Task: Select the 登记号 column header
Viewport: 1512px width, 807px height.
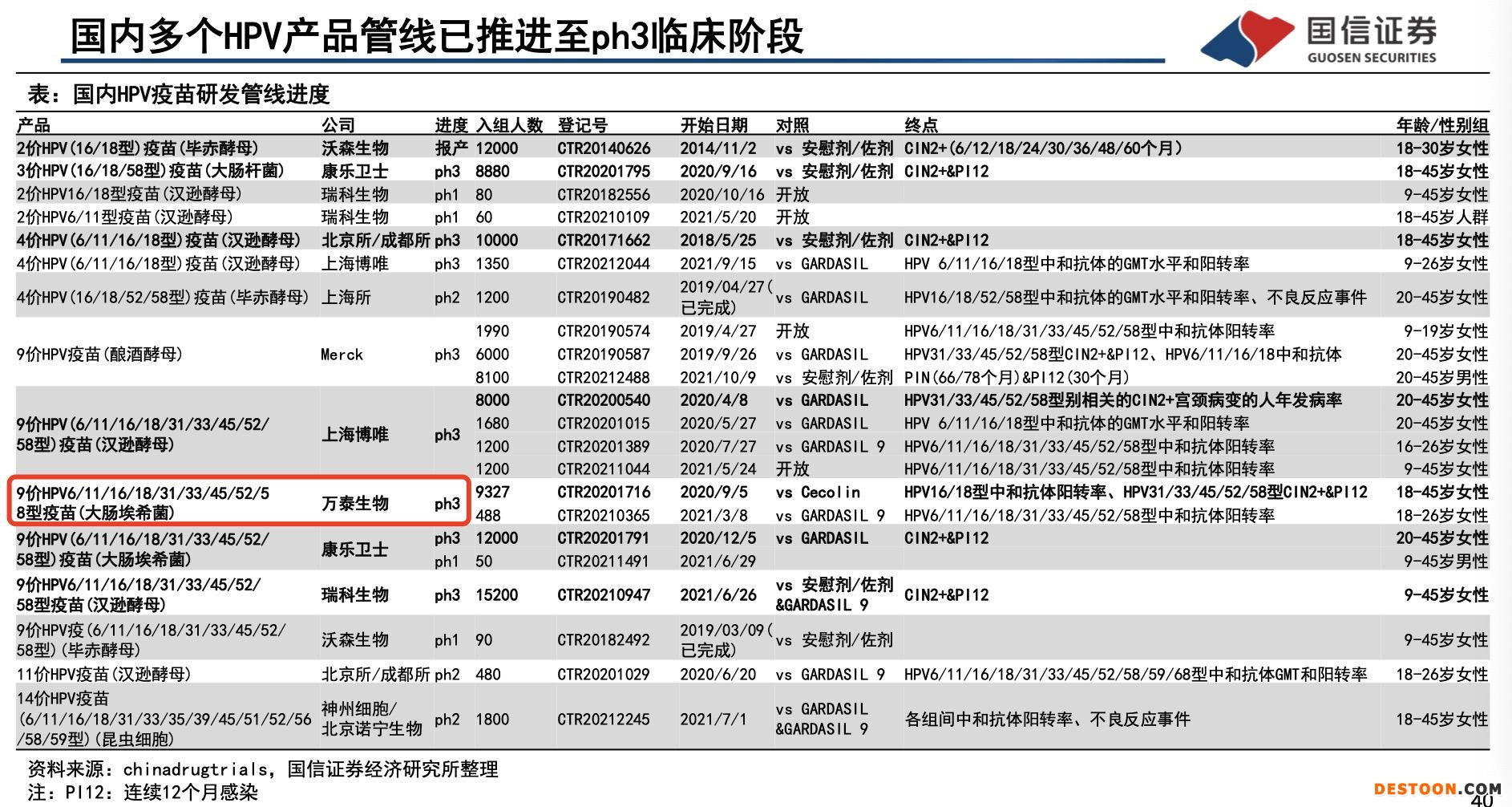Action: tap(582, 125)
